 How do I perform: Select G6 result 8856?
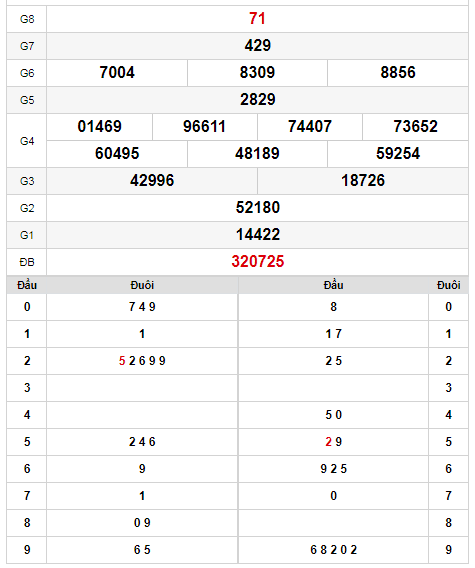[x=398, y=72]
